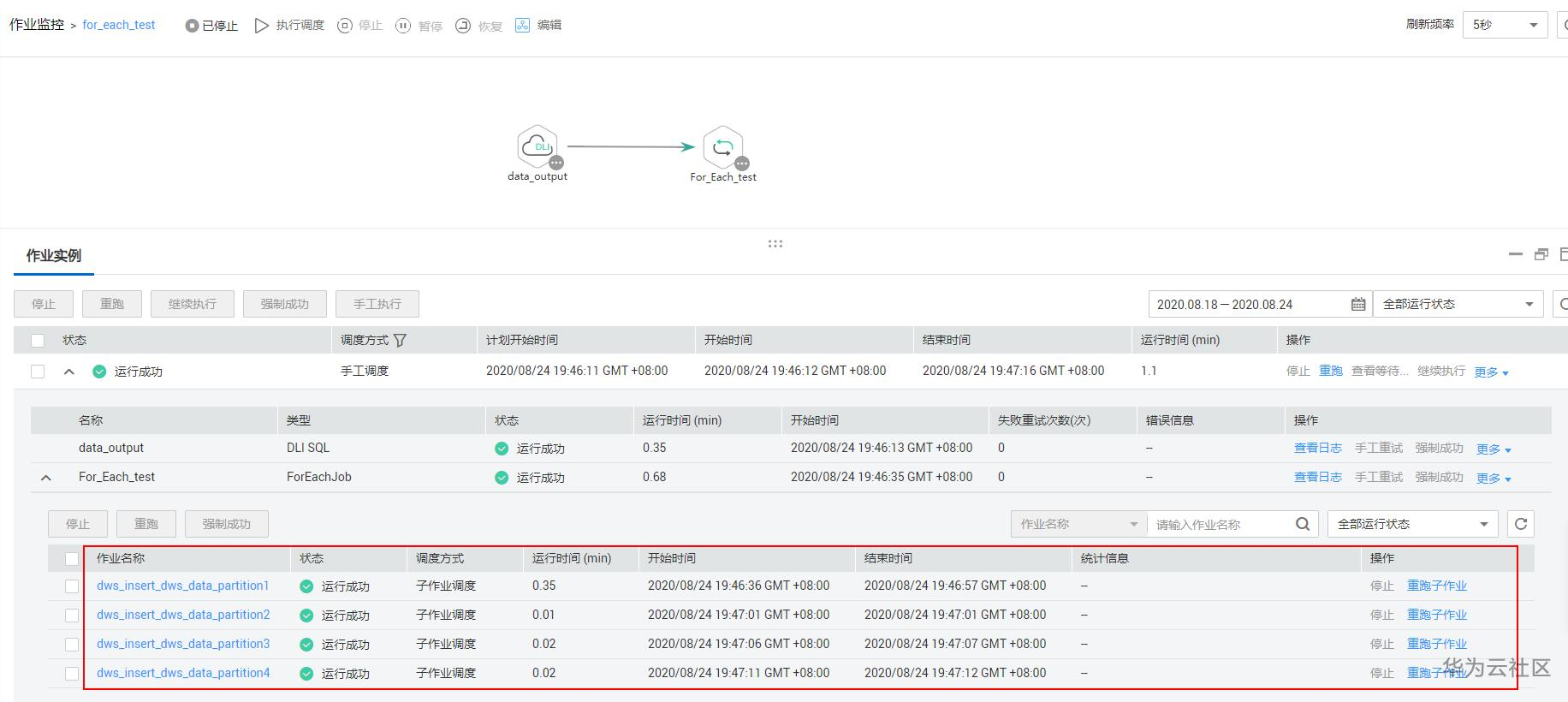Check the box for dws_insert_dws_data_partition3
1568x702 pixels.
pyautogui.click(x=72, y=645)
